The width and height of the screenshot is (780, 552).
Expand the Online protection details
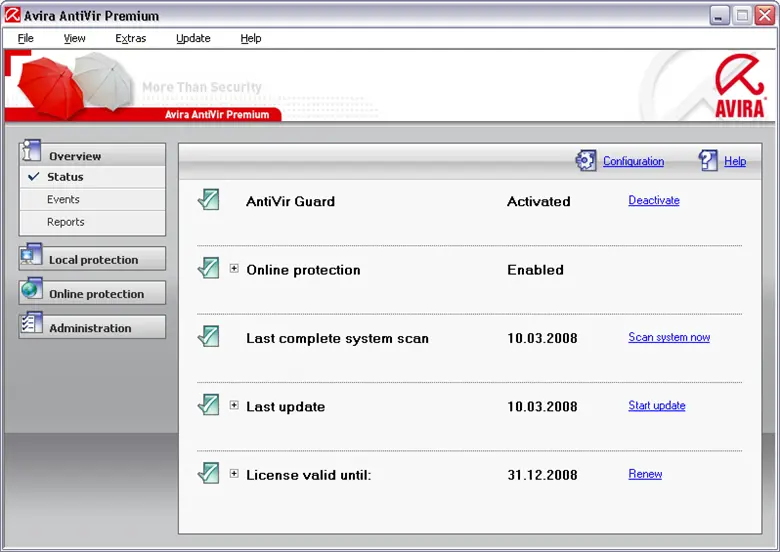click(x=234, y=269)
